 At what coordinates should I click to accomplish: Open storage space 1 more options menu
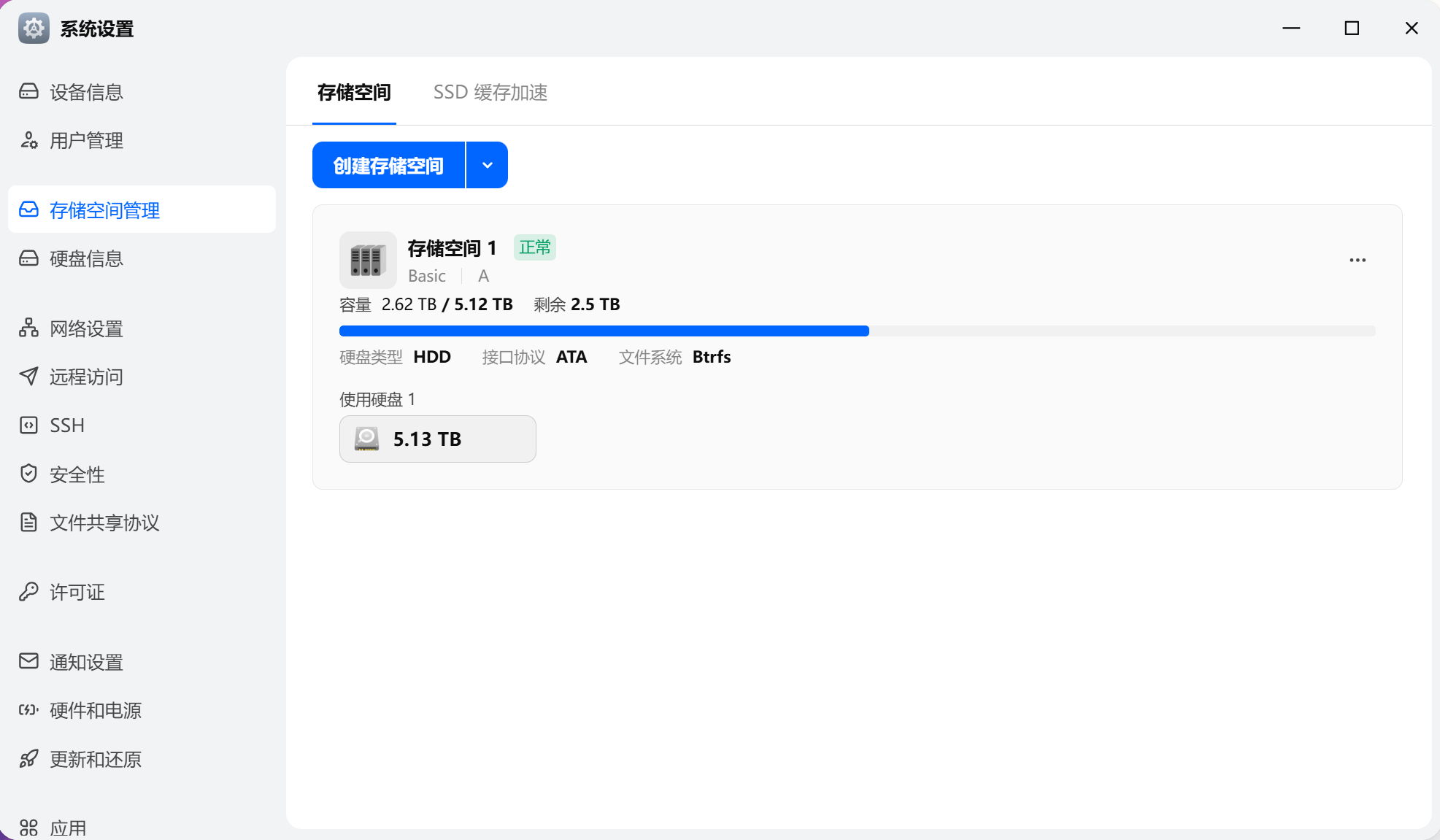click(1357, 261)
